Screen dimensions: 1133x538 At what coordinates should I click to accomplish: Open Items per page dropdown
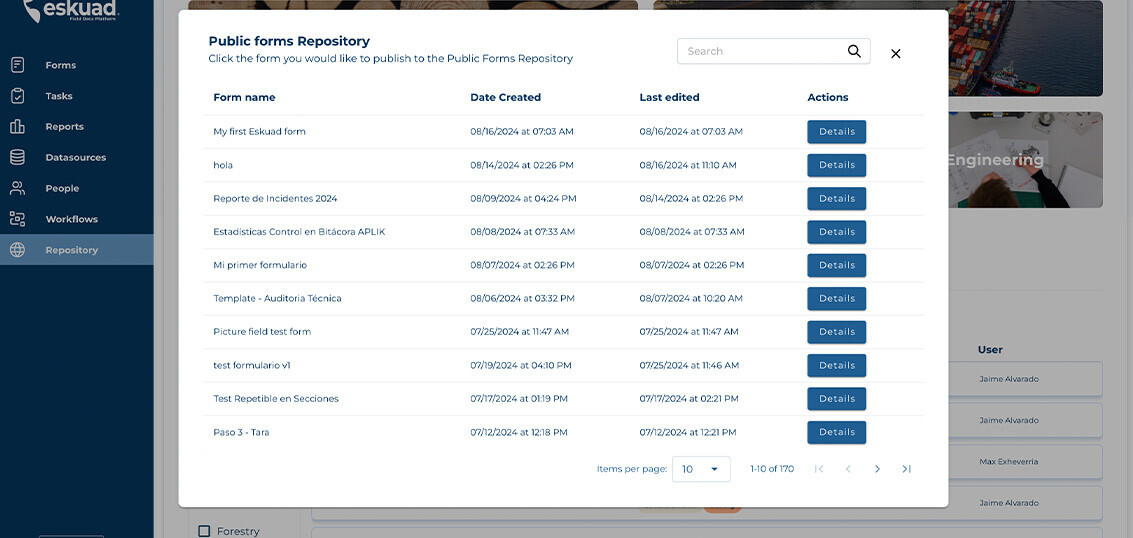pos(701,469)
